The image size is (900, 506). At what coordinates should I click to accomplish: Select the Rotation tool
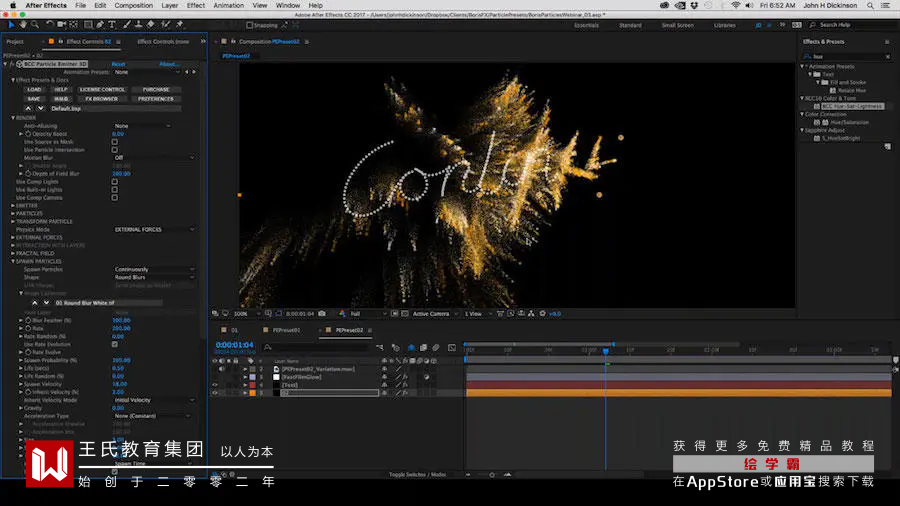(x=50, y=25)
